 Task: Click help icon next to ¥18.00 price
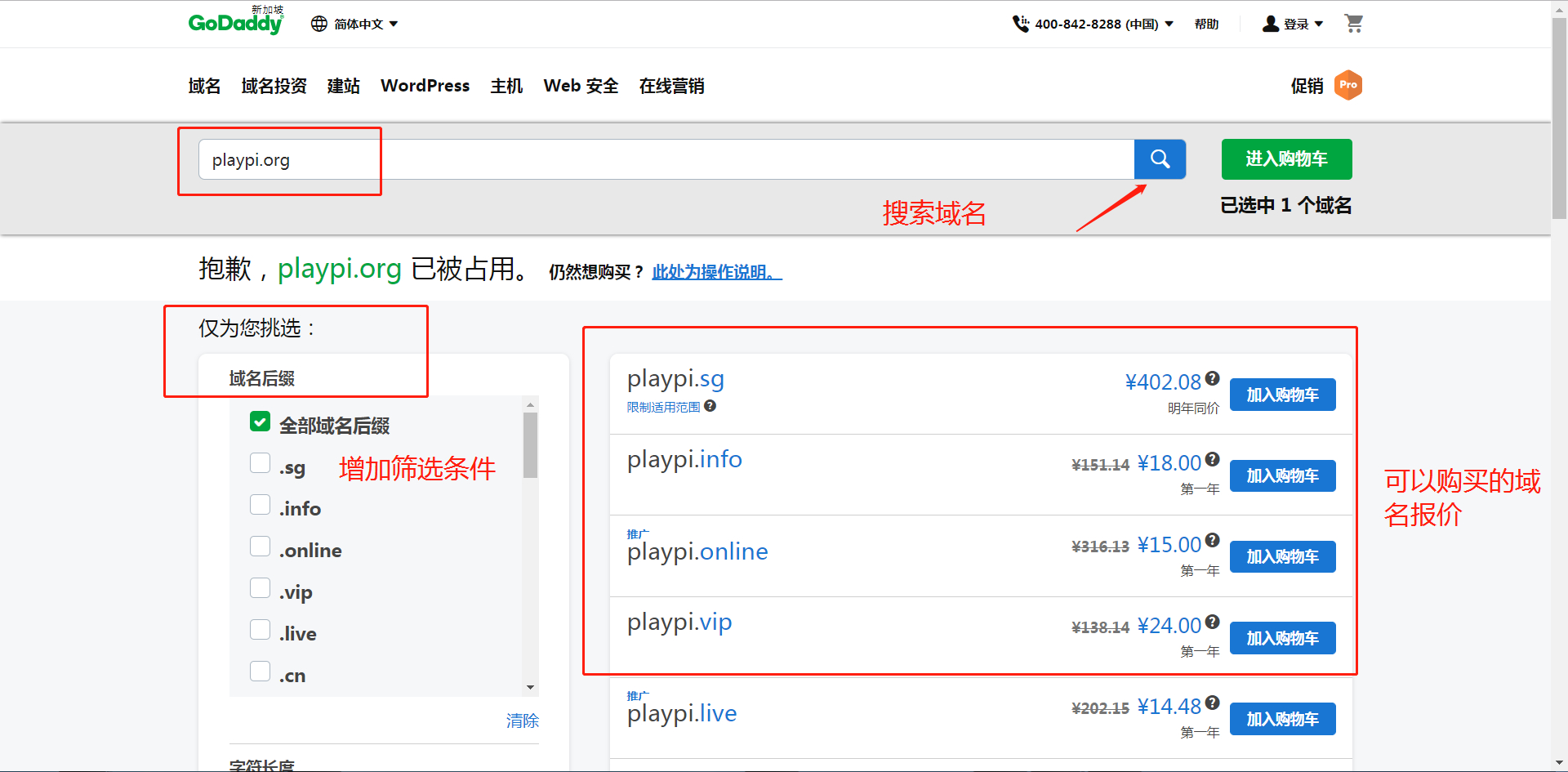[1213, 459]
